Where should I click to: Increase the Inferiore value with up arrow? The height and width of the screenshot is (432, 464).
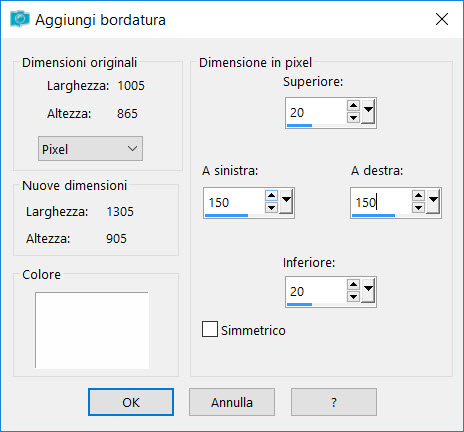pyautogui.click(x=353, y=284)
